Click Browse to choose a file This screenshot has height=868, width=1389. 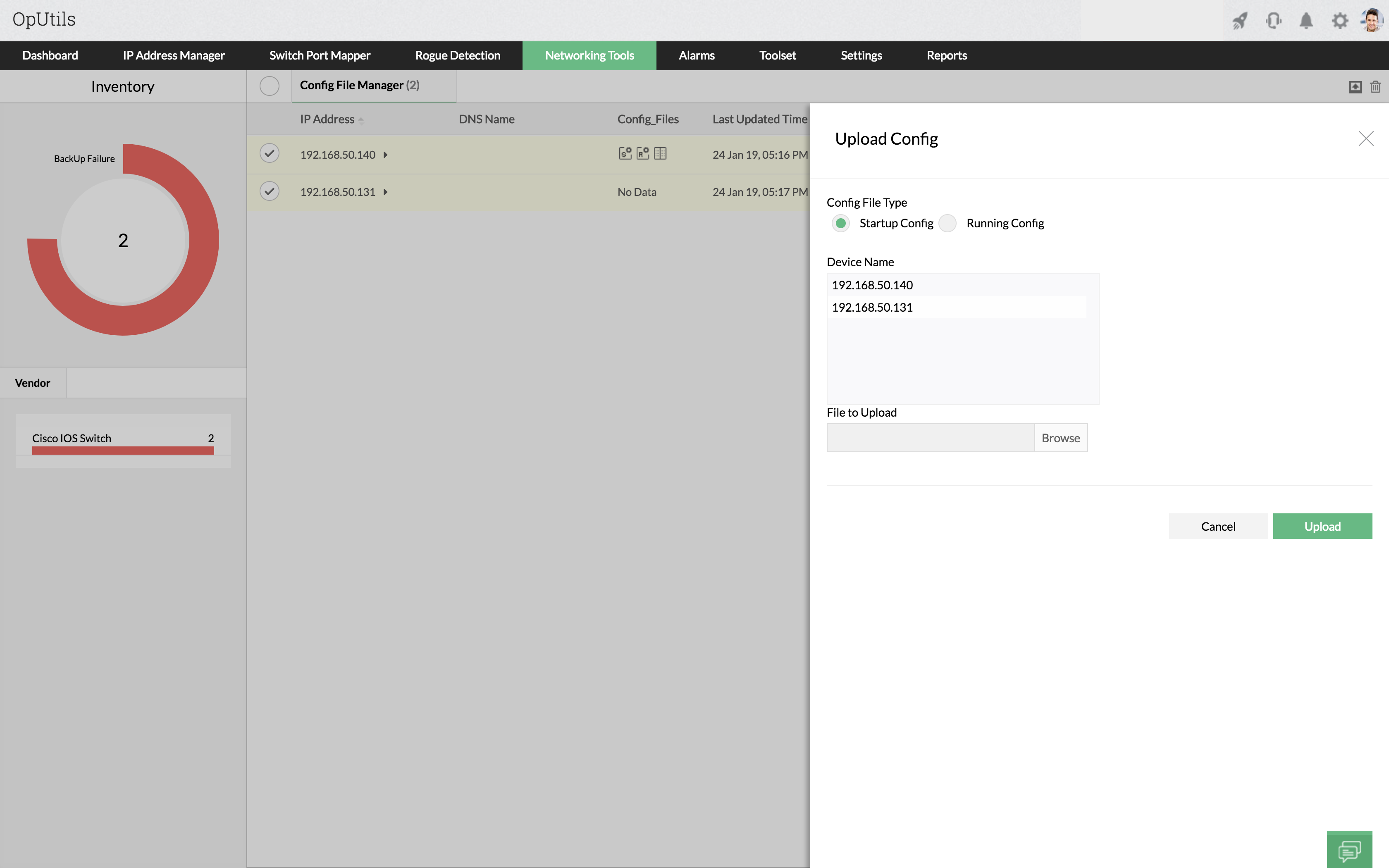(x=1060, y=438)
